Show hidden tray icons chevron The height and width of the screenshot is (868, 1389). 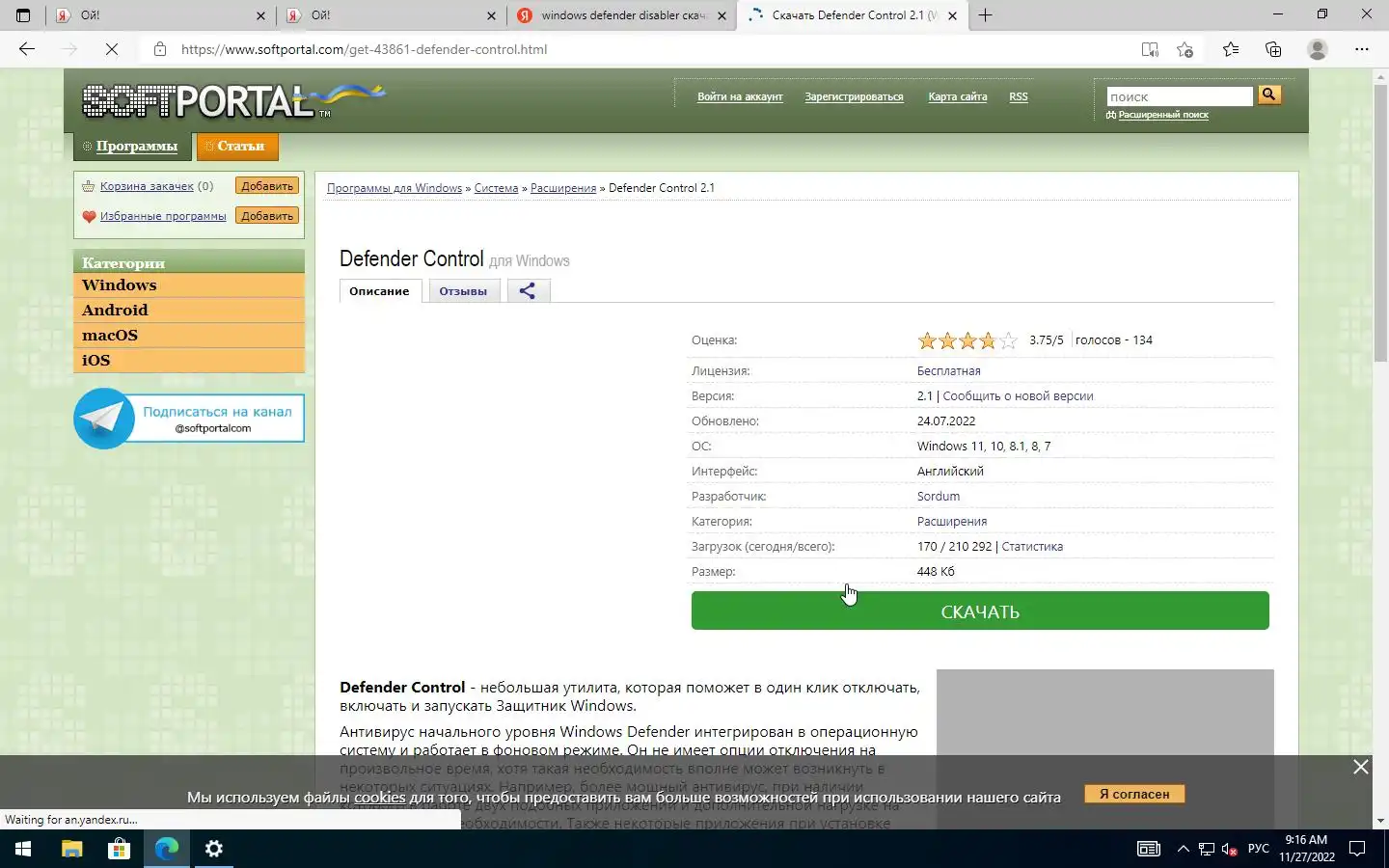(1183, 849)
